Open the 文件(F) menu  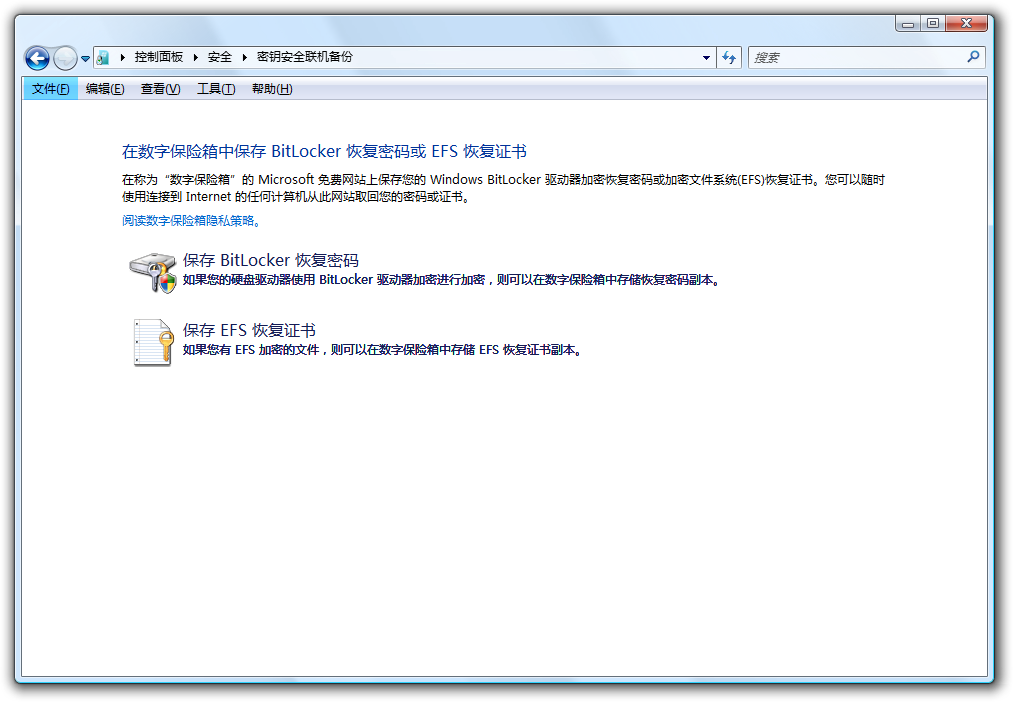tap(50, 89)
